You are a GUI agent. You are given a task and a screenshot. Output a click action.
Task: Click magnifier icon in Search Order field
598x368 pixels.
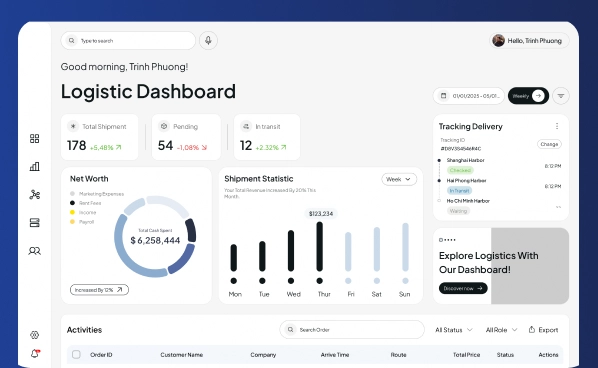pos(290,329)
